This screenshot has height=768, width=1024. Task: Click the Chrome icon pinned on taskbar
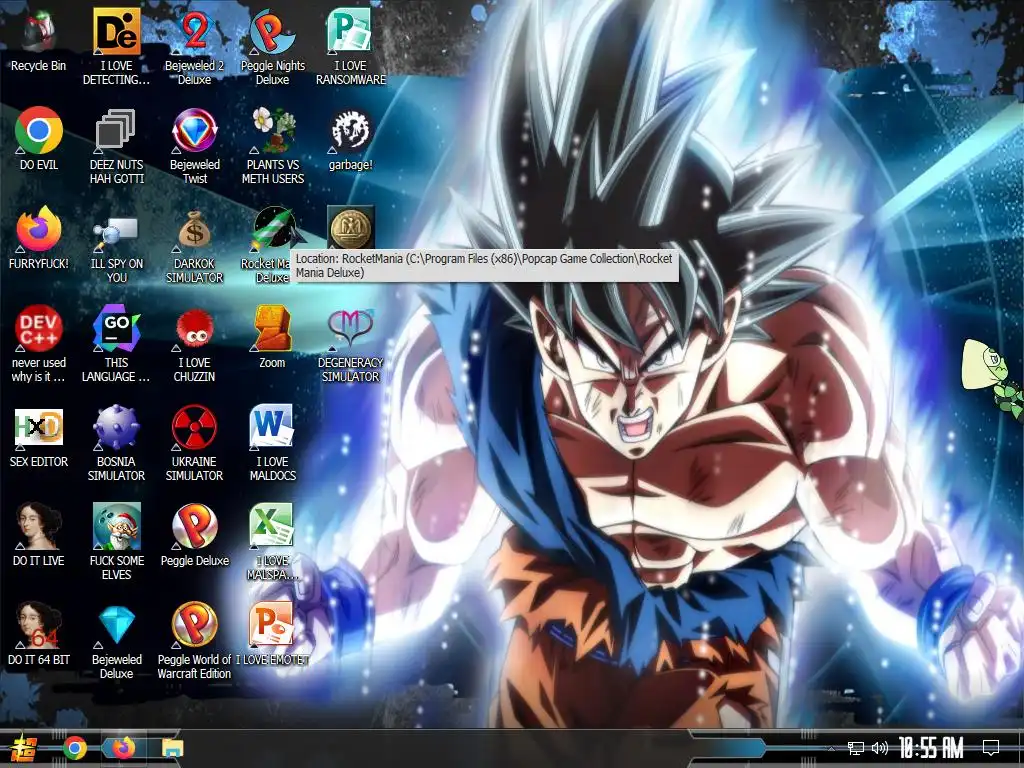coord(74,748)
